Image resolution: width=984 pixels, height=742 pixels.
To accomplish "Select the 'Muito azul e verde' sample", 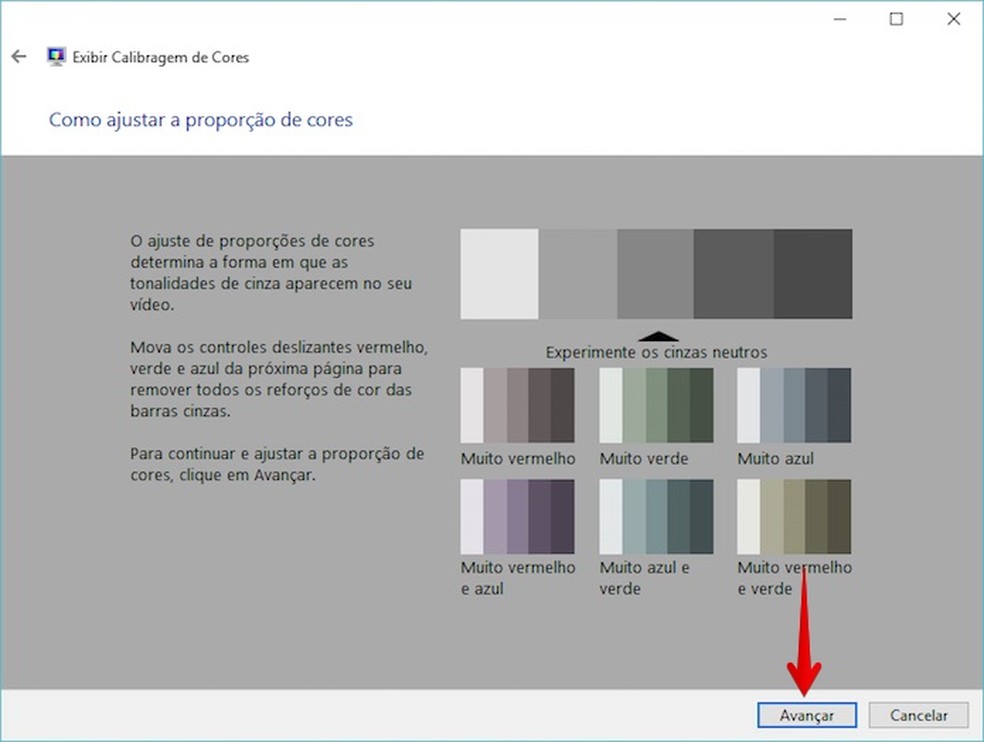I will (x=655, y=516).
